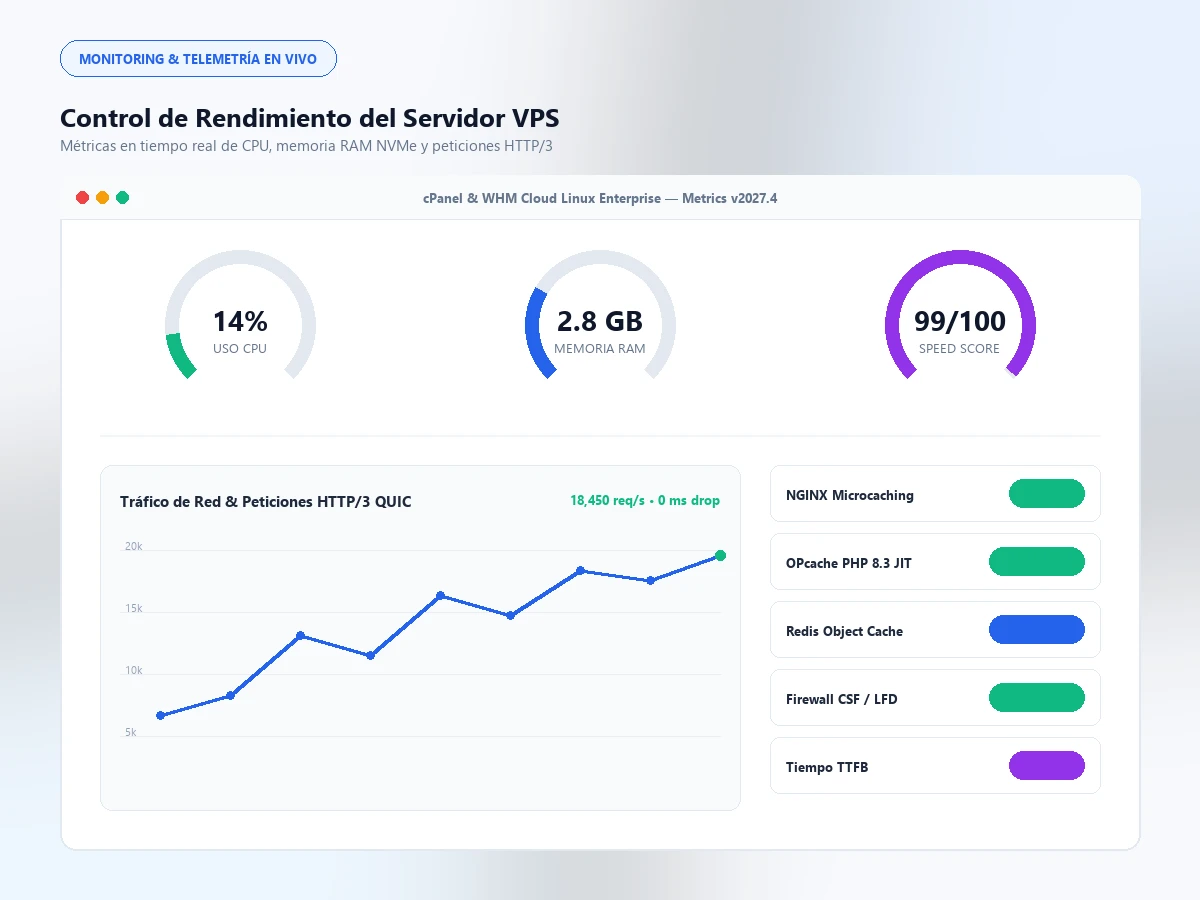Click the Tráfico de Red & Peticiones HTTP/3 QUIC title
Screen dimensions: 1200x900
[265, 502]
